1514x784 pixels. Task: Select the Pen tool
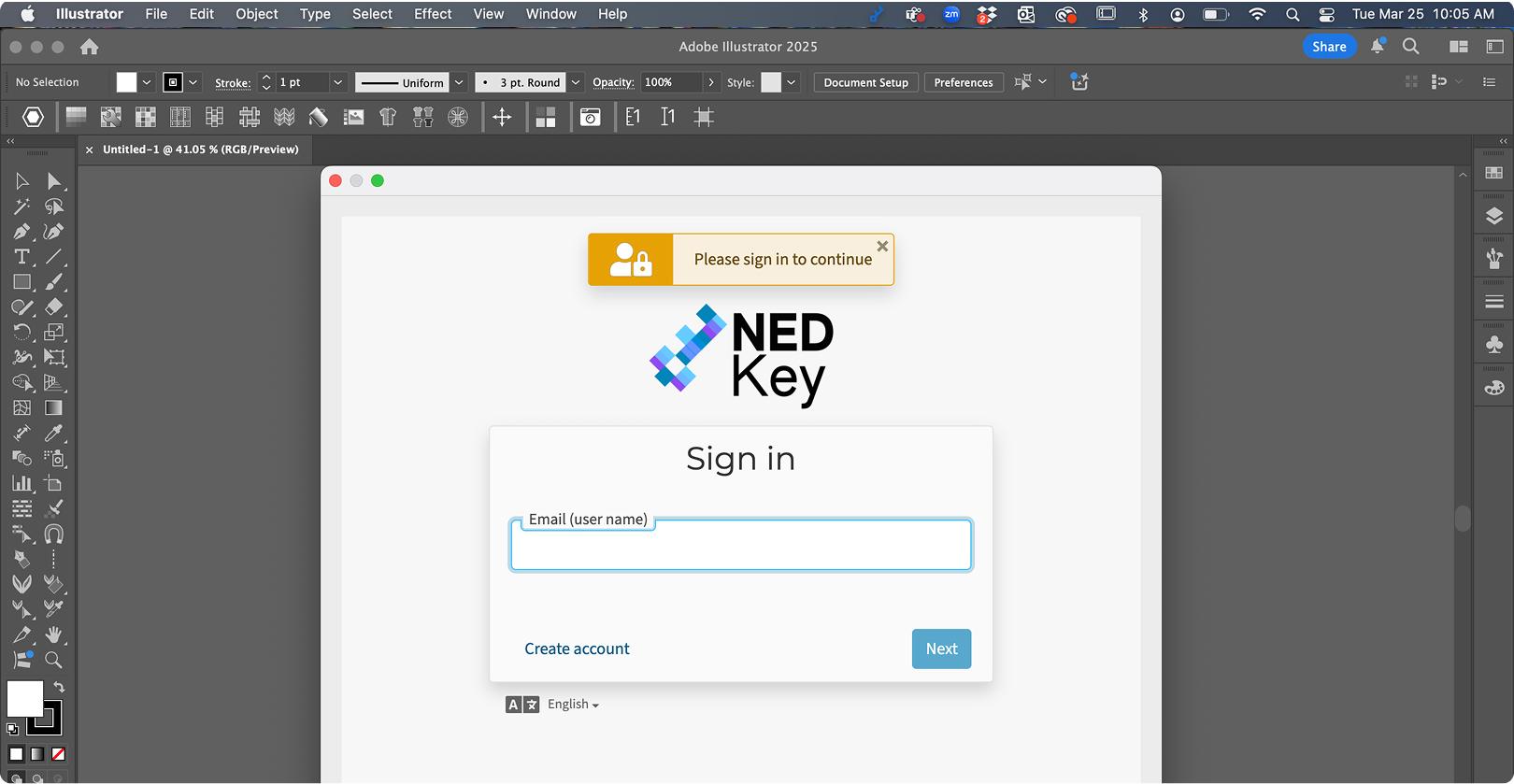click(x=21, y=232)
